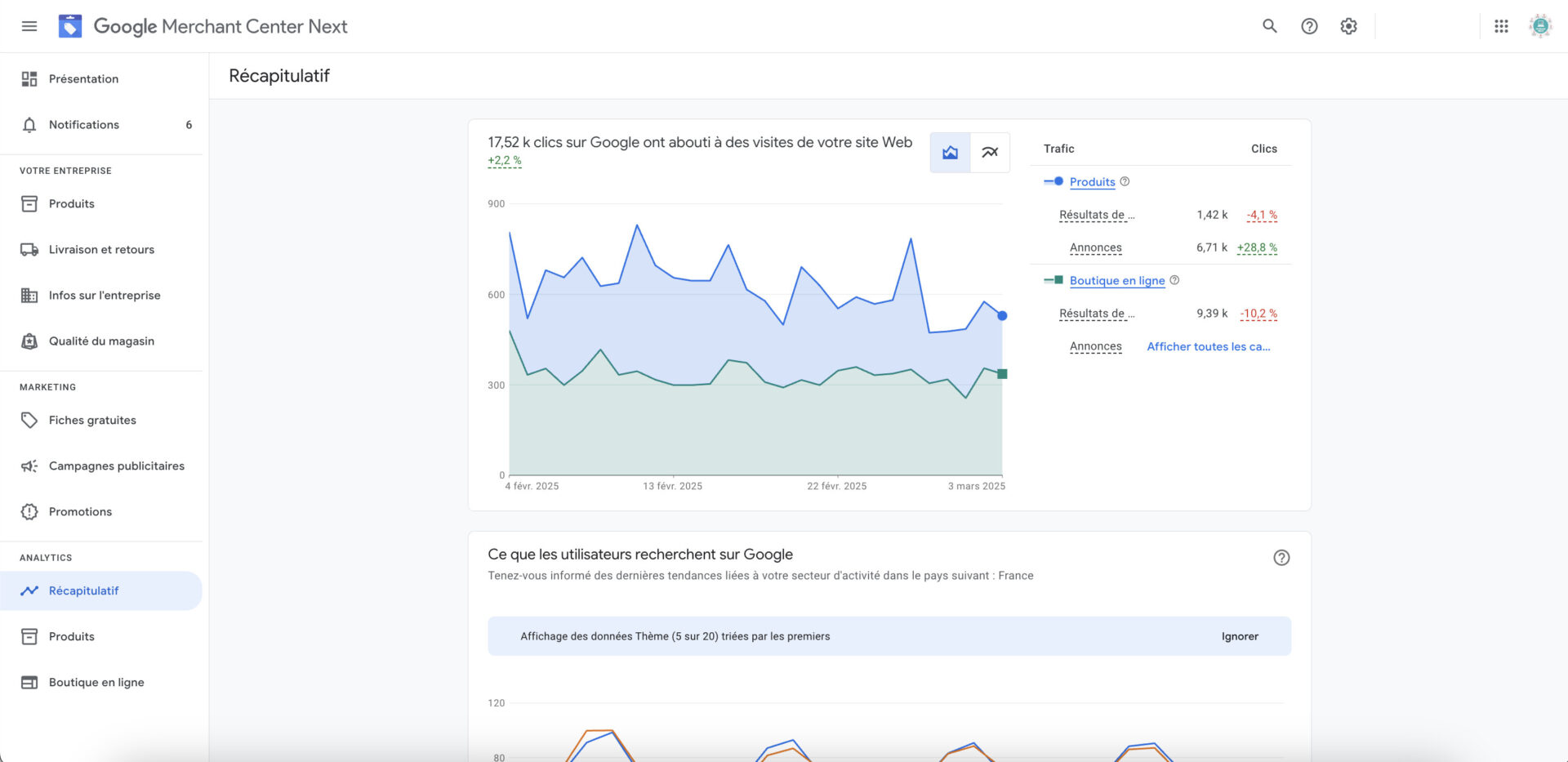Open the account avatar menu

click(x=1540, y=26)
